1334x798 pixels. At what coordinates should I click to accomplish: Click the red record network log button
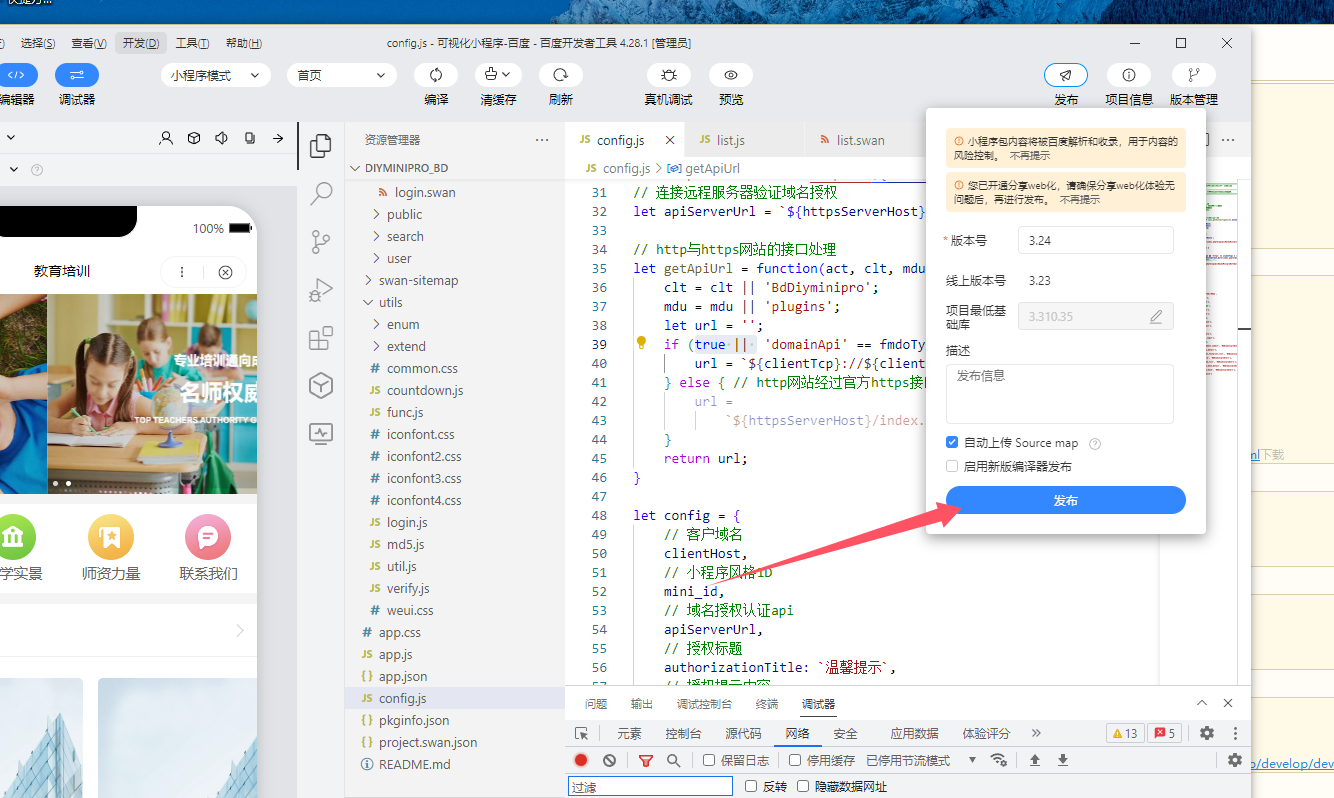581,760
